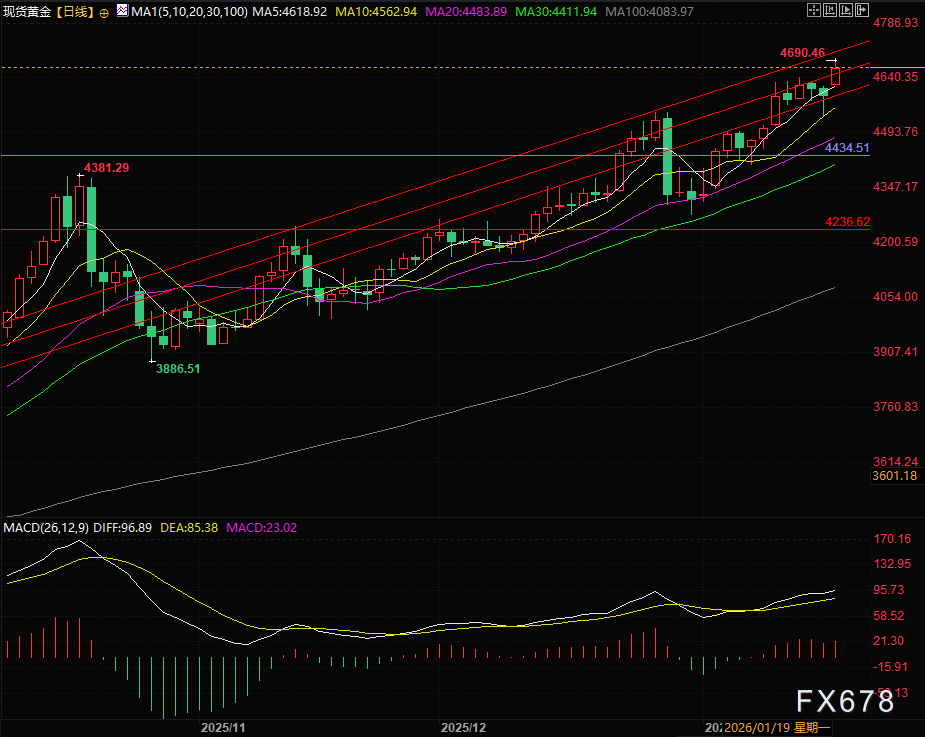Click the 4690.46 high price label

(x=803, y=52)
